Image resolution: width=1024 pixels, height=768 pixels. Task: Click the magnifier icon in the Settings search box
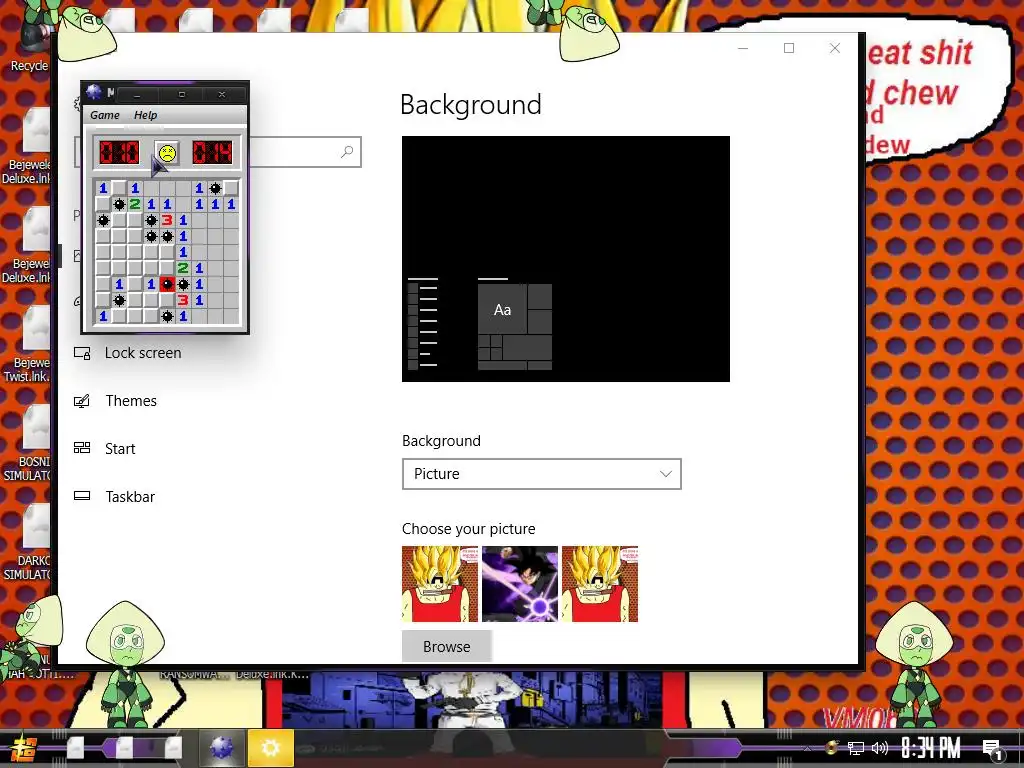click(347, 152)
